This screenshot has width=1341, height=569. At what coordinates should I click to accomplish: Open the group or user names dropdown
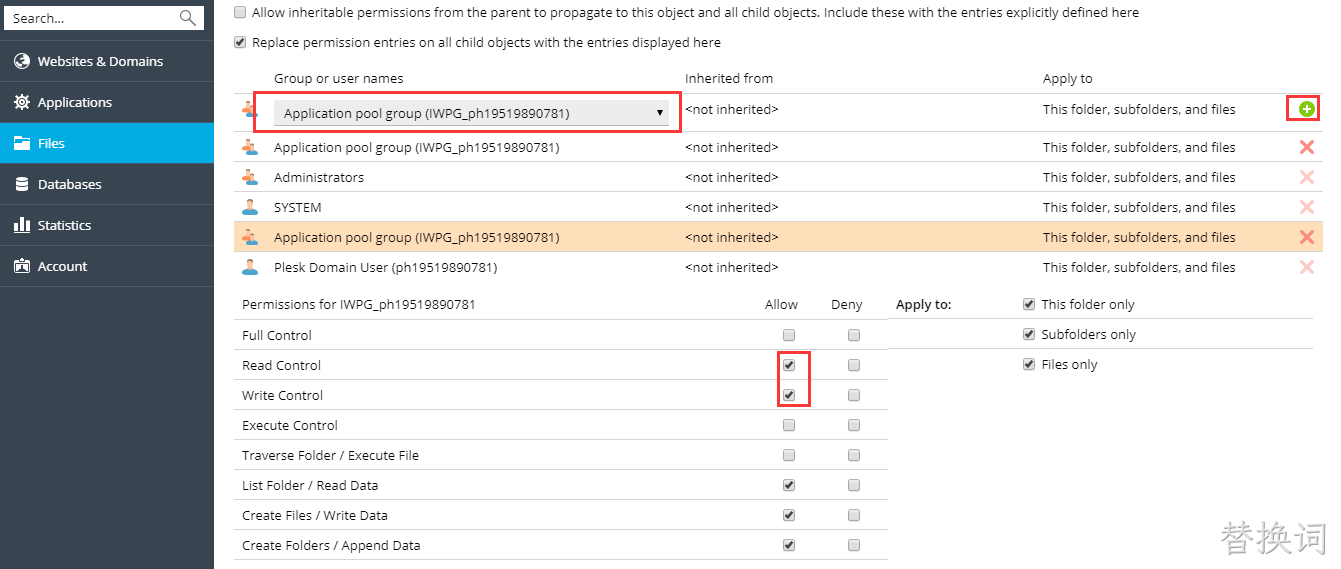[471, 113]
